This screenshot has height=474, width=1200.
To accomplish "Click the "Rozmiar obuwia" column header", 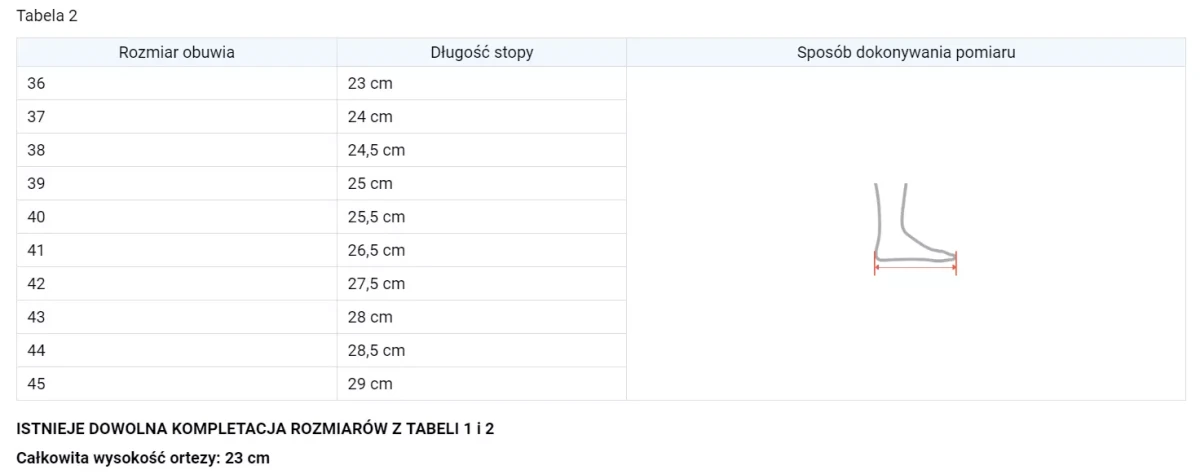I will (177, 52).
